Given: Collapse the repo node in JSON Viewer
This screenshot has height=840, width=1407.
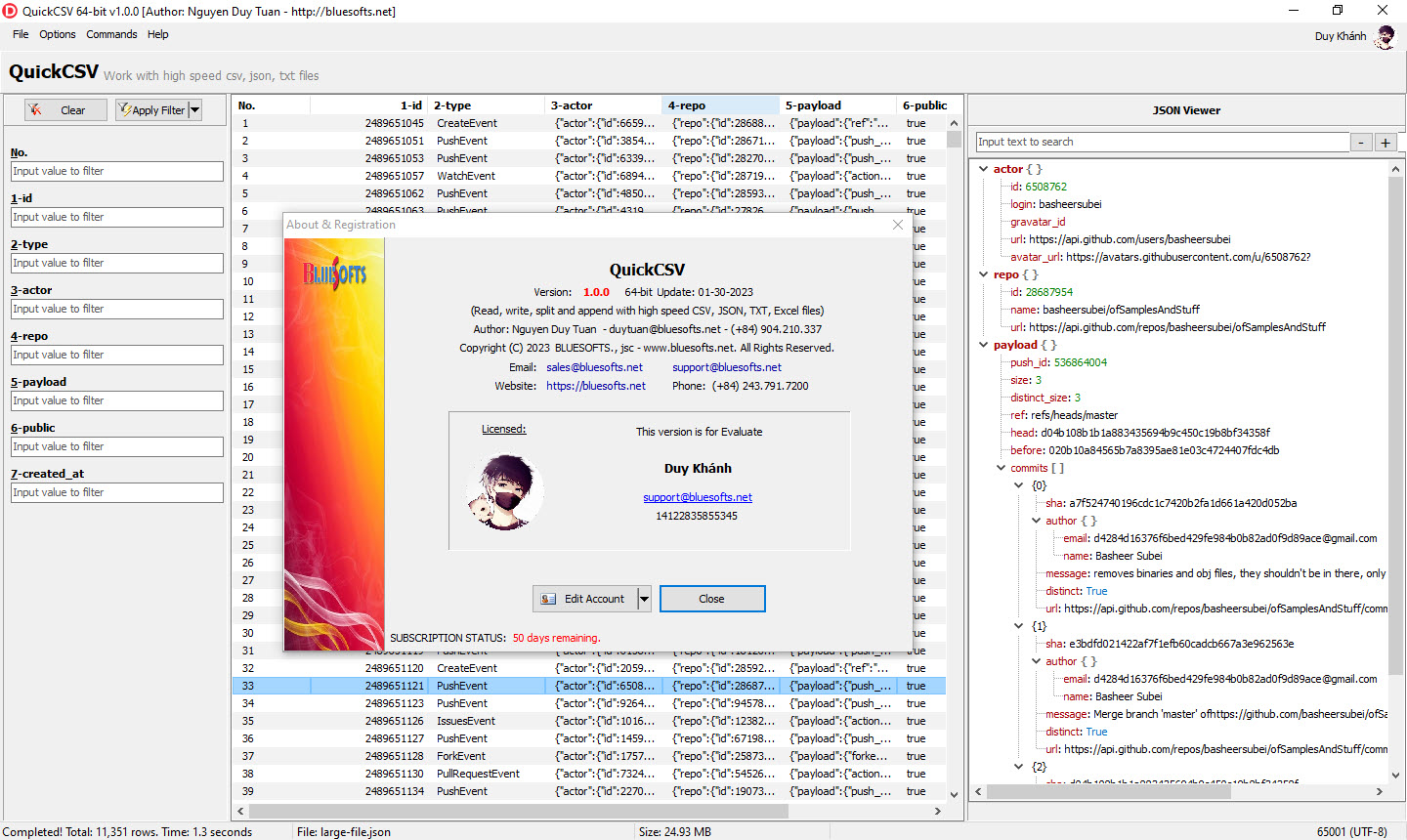Looking at the screenshot, I should pyautogui.click(x=984, y=274).
